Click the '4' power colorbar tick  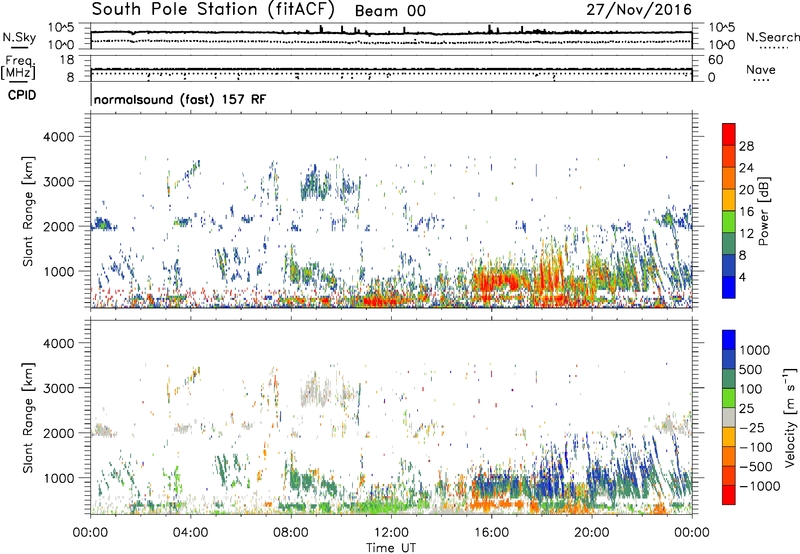point(743,277)
